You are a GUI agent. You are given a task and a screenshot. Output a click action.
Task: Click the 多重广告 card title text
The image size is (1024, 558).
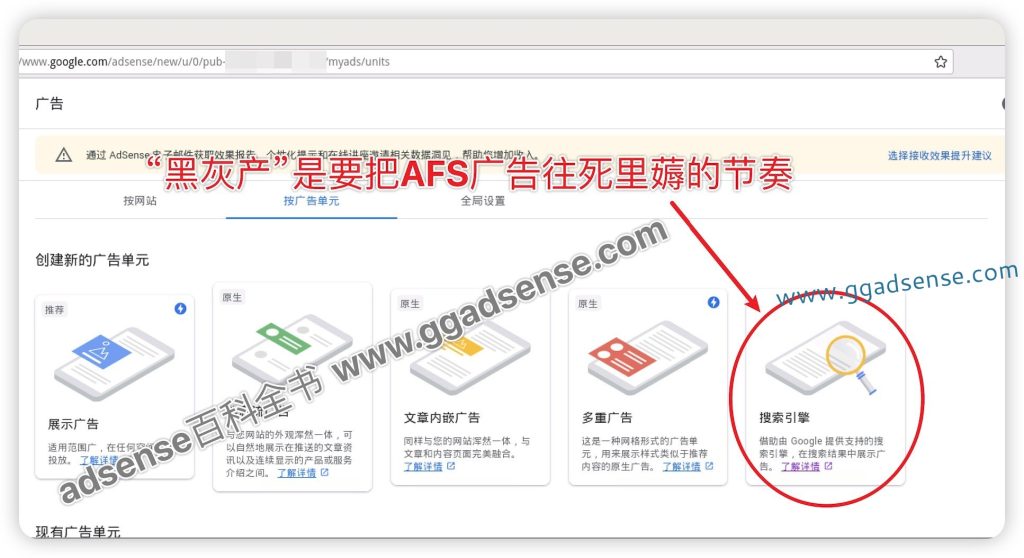click(607, 418)
